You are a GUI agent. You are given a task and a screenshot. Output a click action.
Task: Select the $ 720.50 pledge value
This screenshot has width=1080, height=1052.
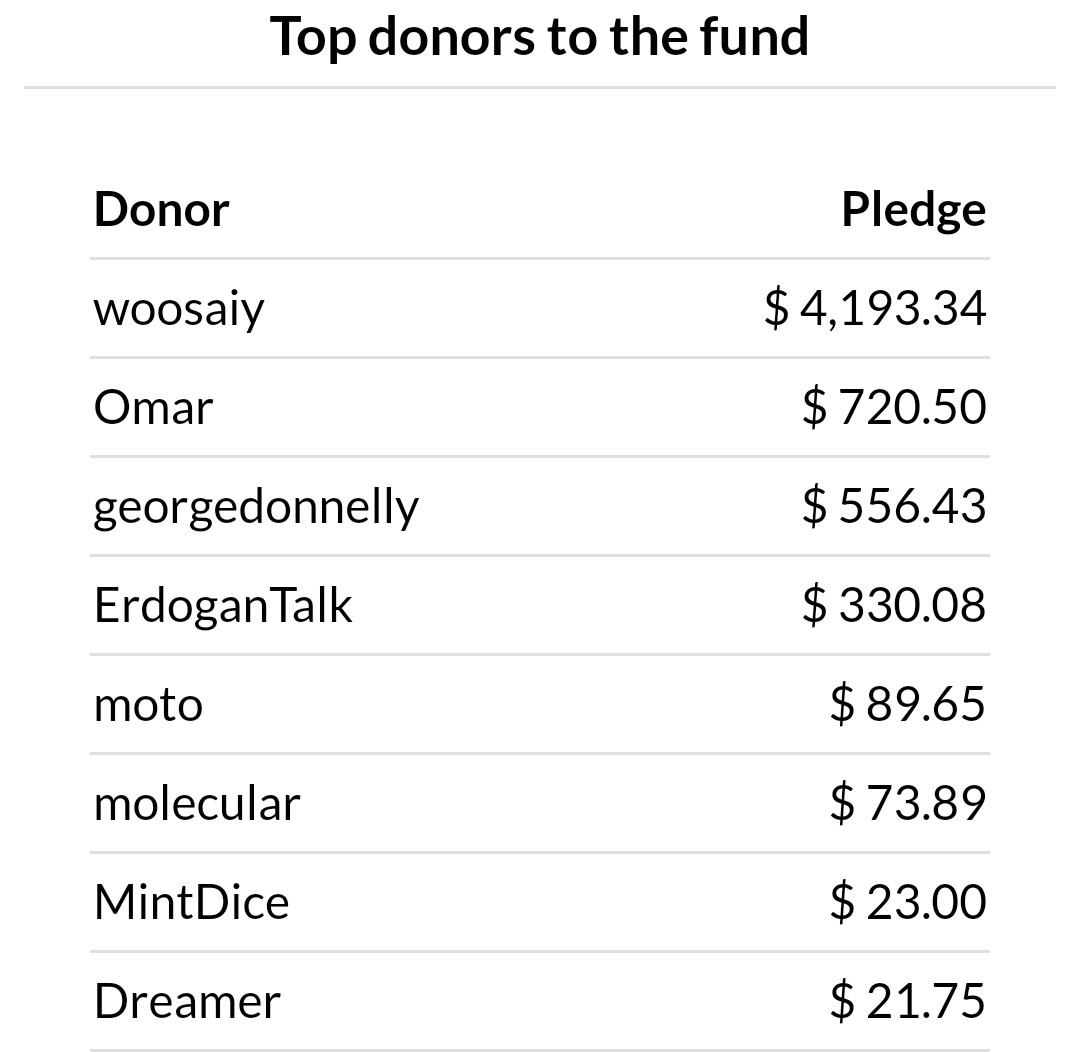pyautogui.click(x=894, y=407)
